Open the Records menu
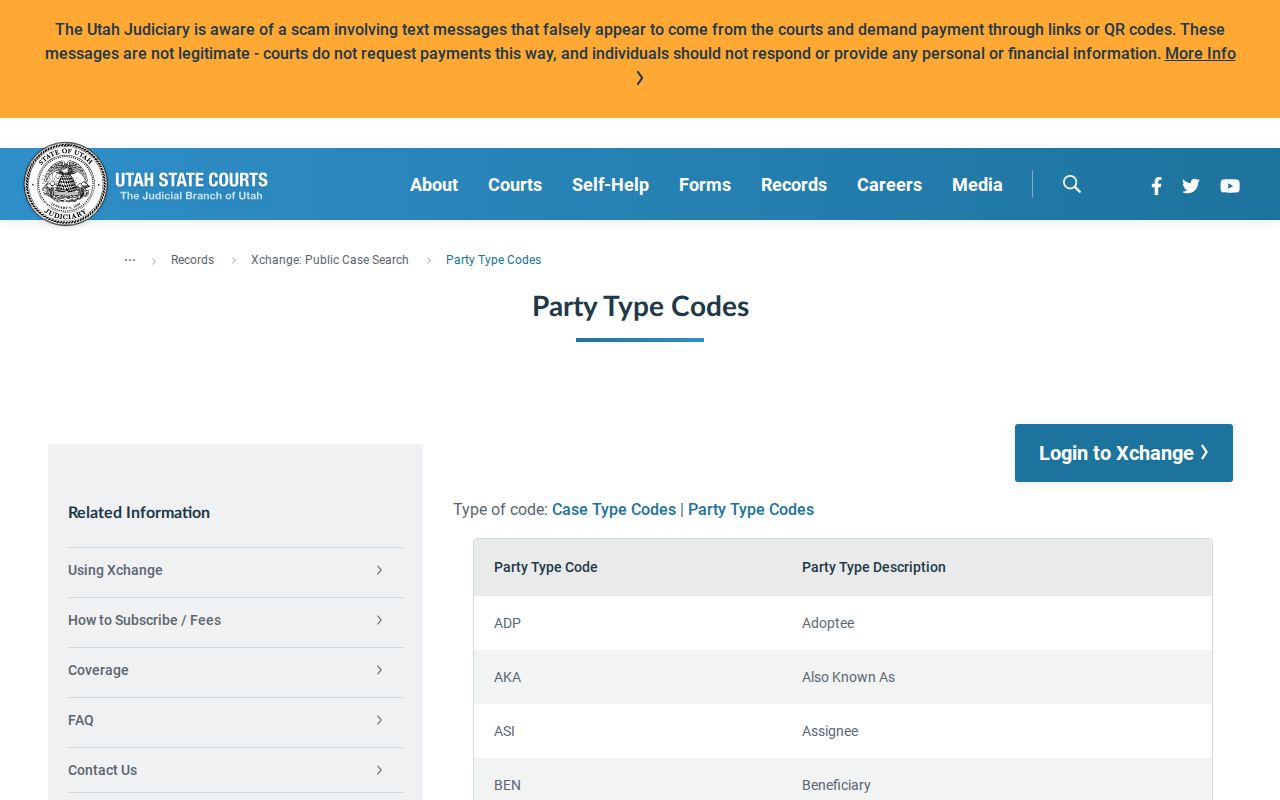The image size is (1280, 800). click(x=794, y=185)
